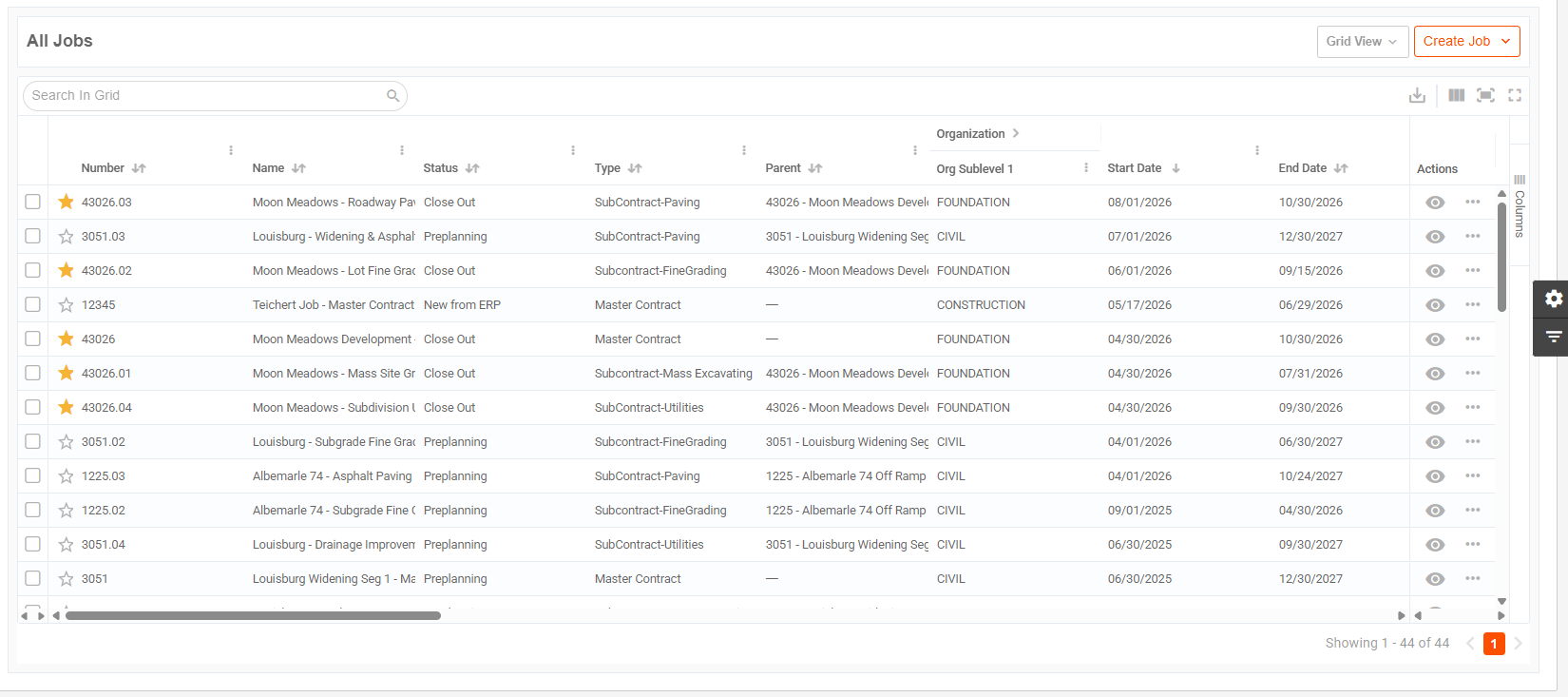This screenshot has height=697, width=1568.
Task: Sort by End Date column
Action: pos(1341,168)
